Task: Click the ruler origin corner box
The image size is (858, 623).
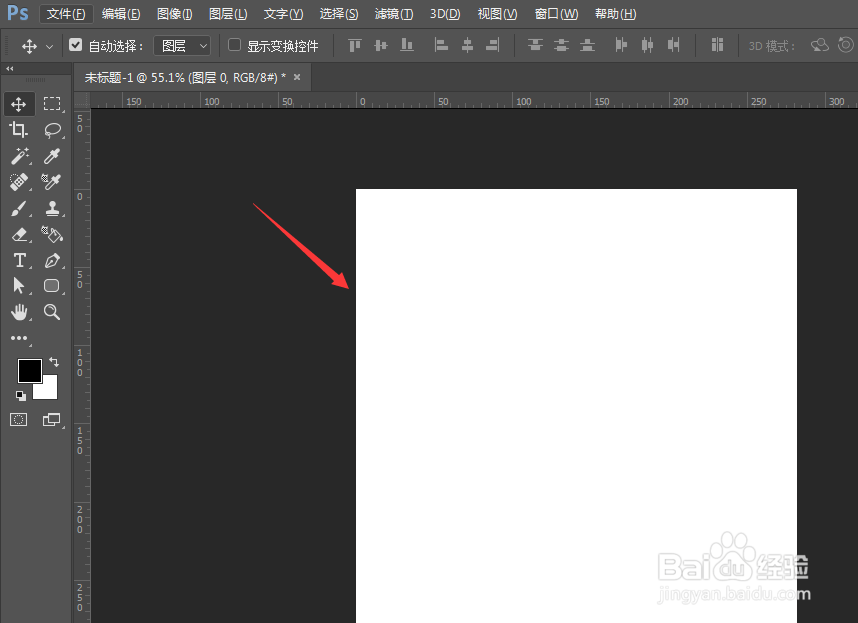Action: coord(82,100)
